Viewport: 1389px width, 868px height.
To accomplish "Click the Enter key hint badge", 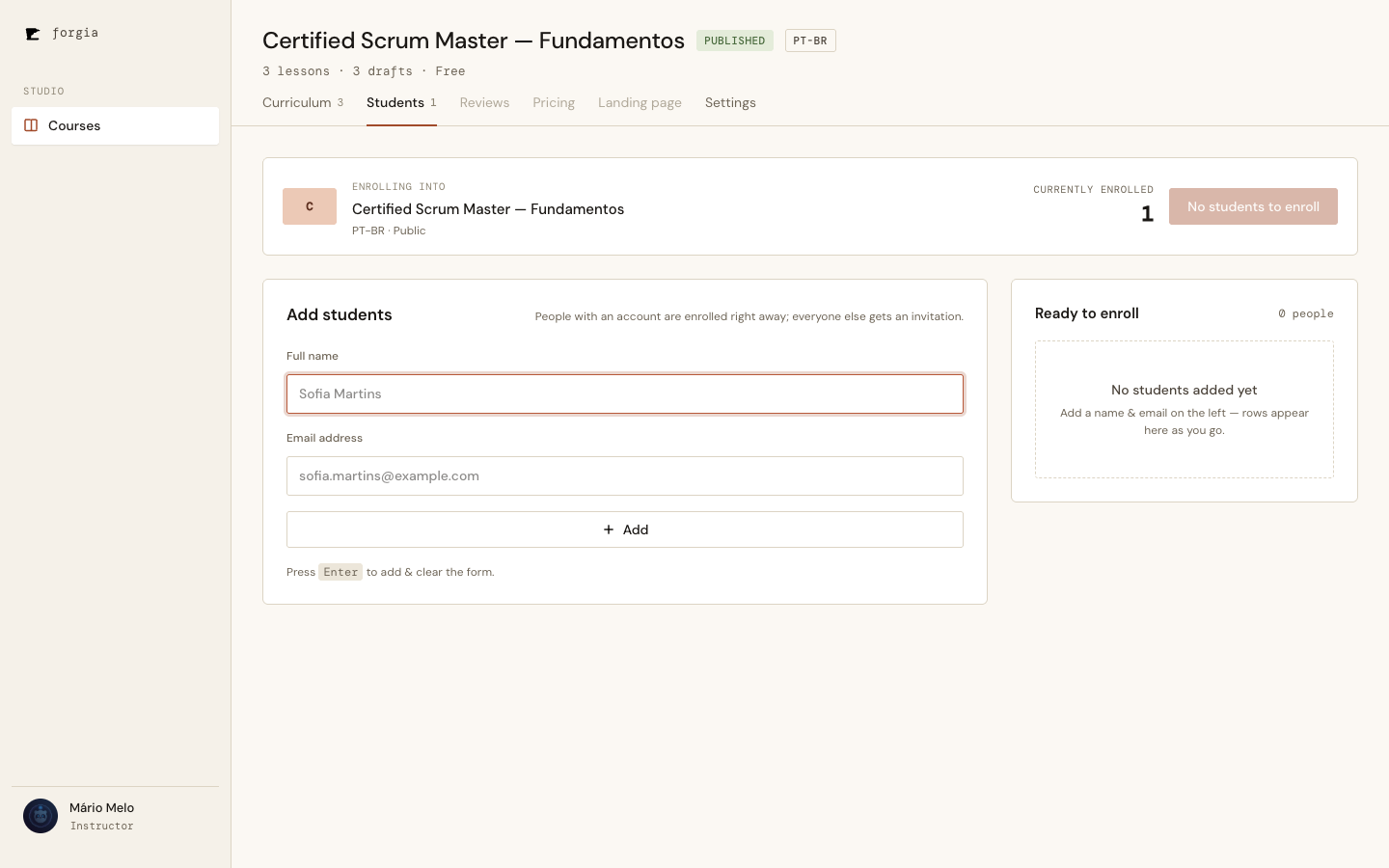I will click(340, 572).
